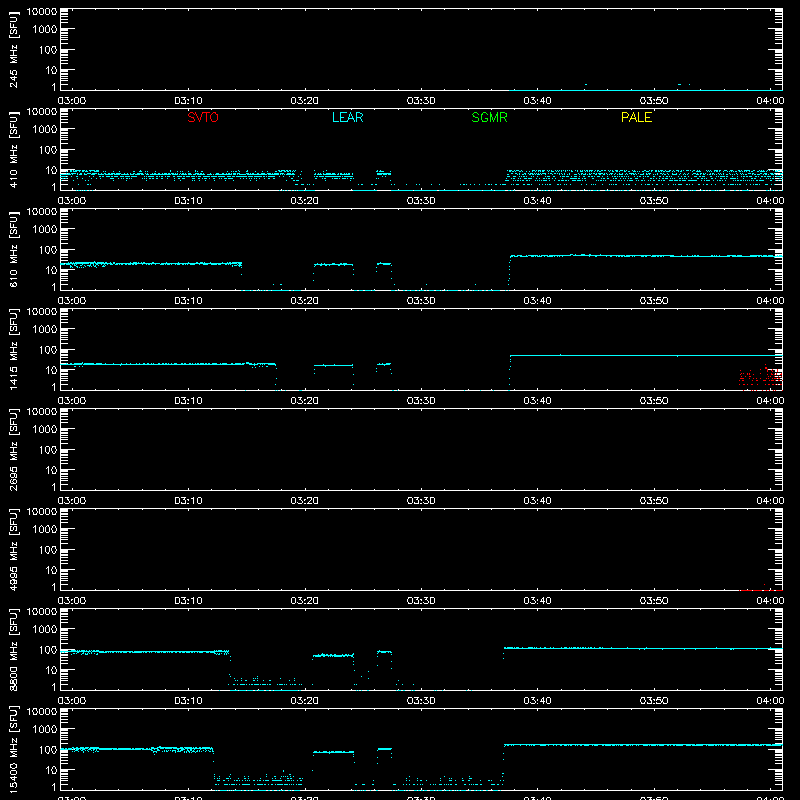
Task: Click the 1000 y-axis value of 15400 MHz panel
Action: pyautogui.click(x=45, y=730)
